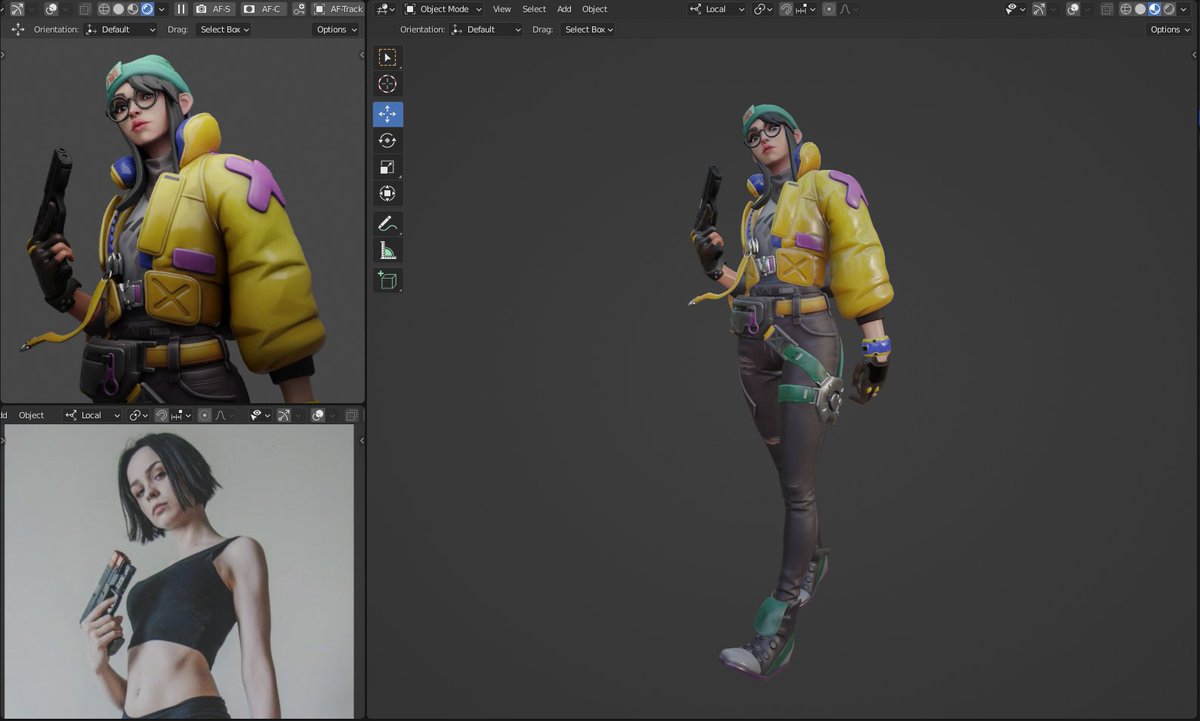Open the Object menu in bottom-left viewport
Viewport: 1200px width, 721px height.
tap(31, 415)
